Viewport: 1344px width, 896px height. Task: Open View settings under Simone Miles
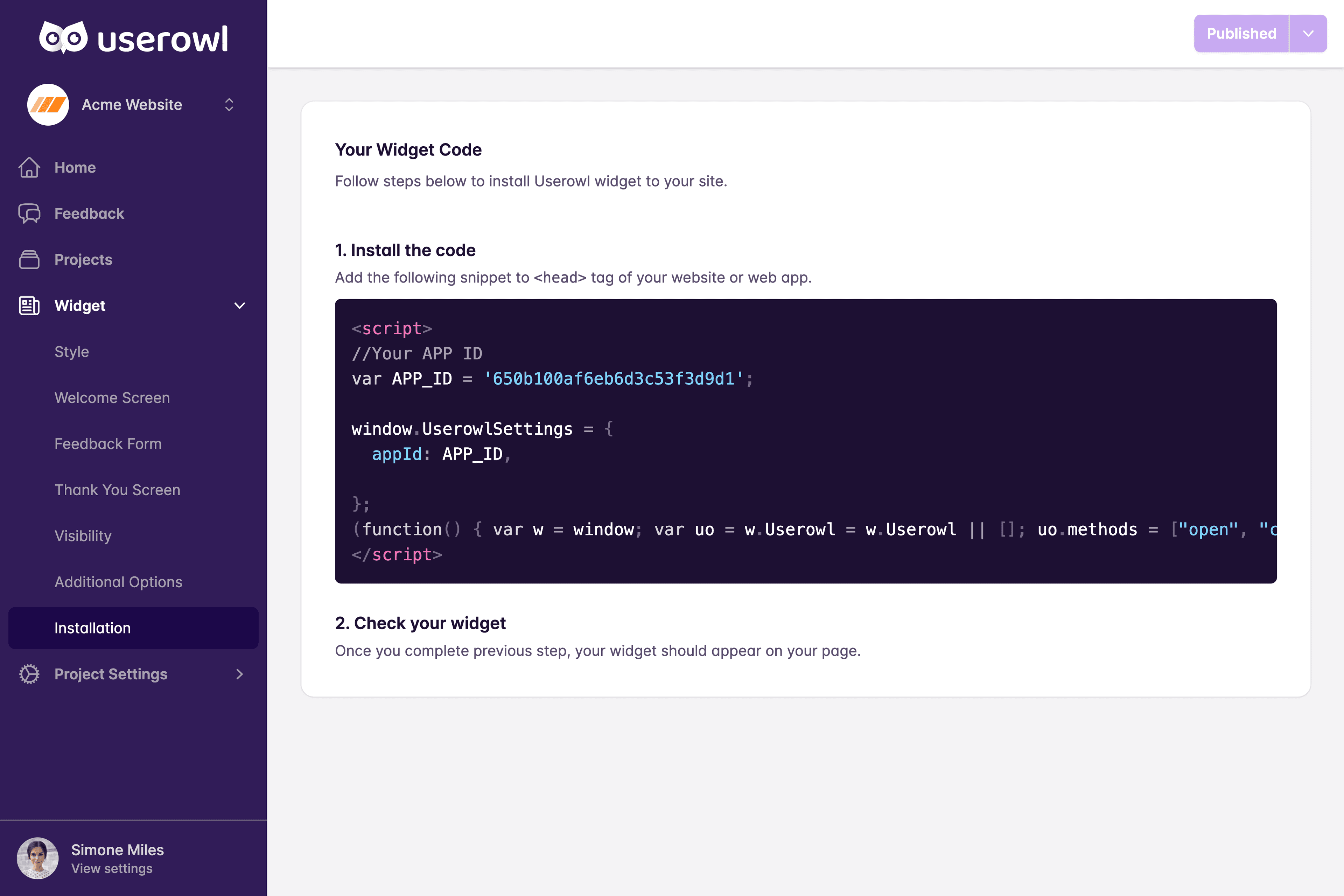(x=112, y=869)
